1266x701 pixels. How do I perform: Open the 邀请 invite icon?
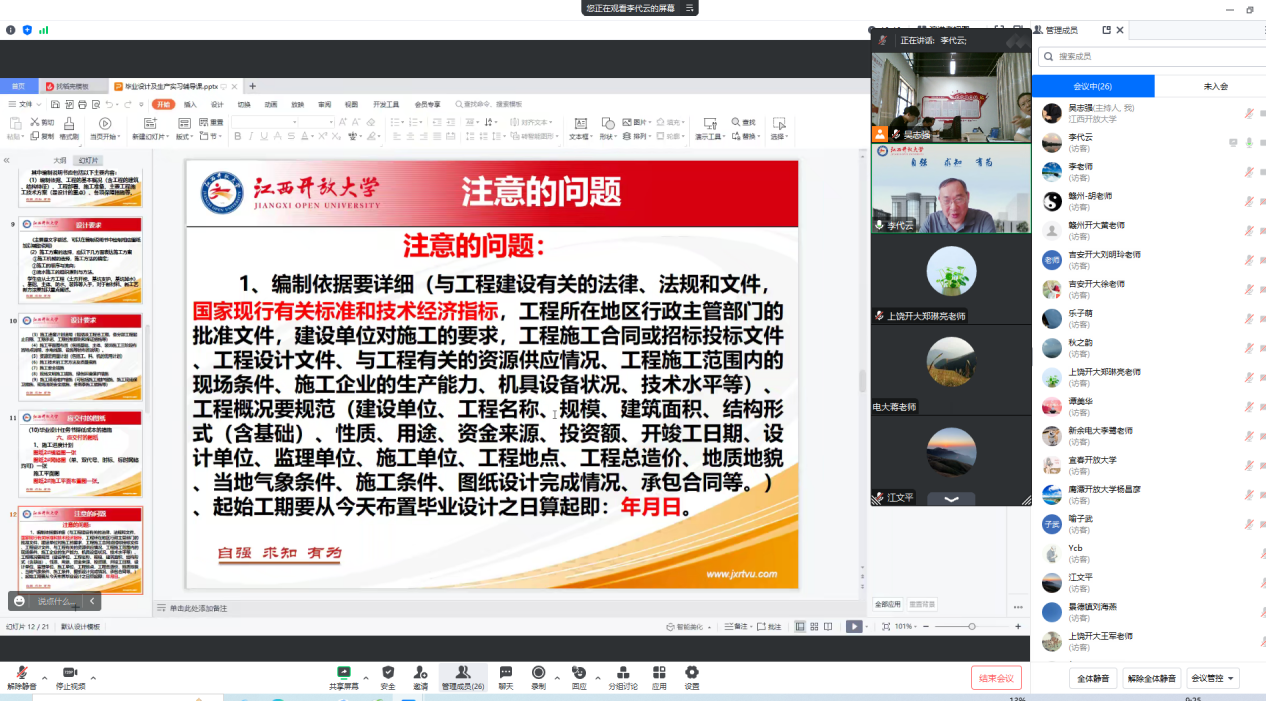tap(420, 673)
